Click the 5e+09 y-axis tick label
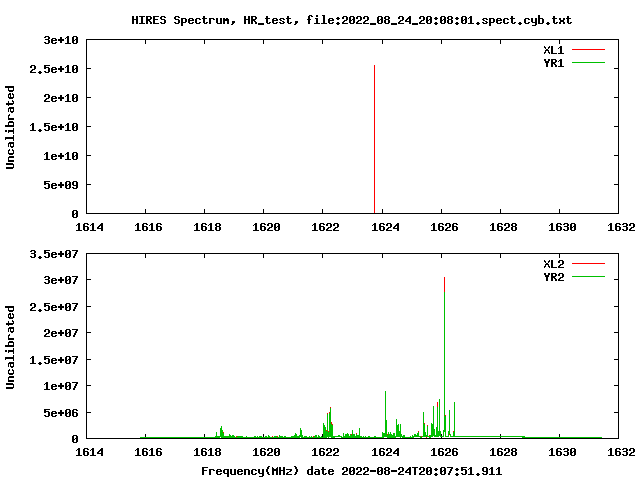Screen dimensions: 640x480 pos(61,185)
